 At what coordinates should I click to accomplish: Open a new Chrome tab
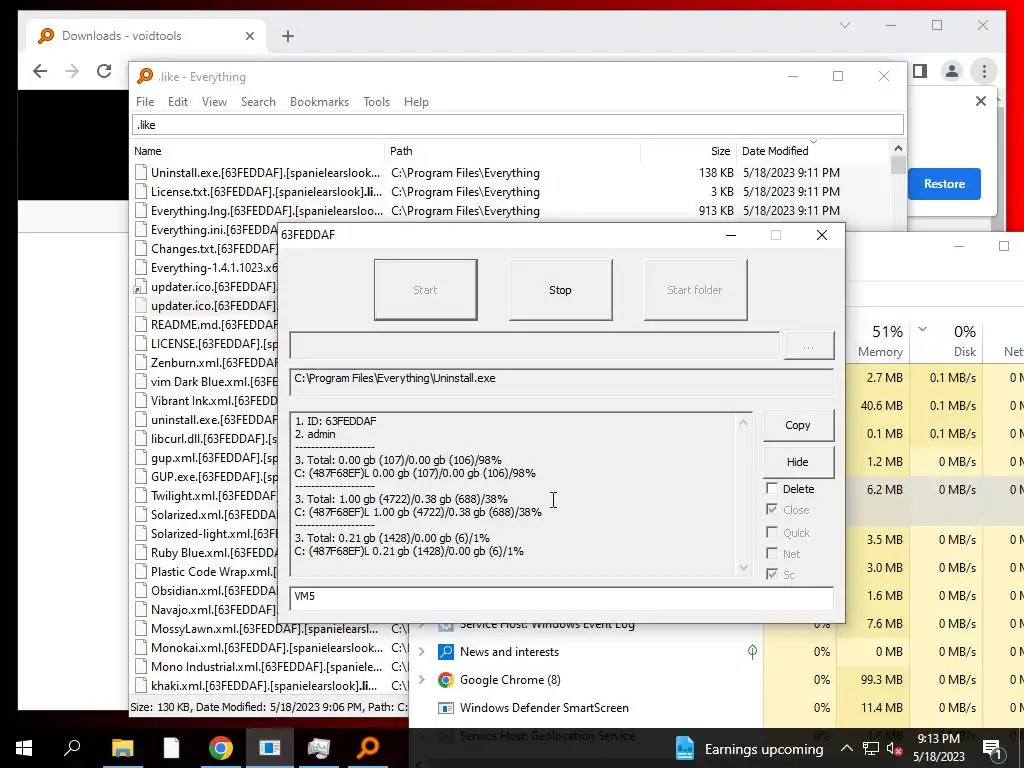(x=288, y=36)
